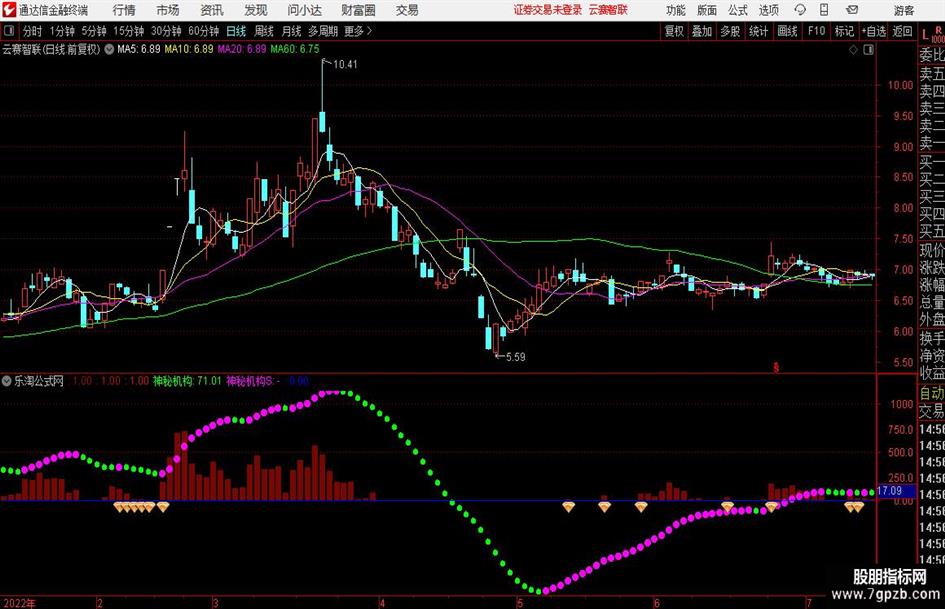Click the MA20: 6.89 indicator label
This screenshot has width=945, height=609.
coord(242,49)
